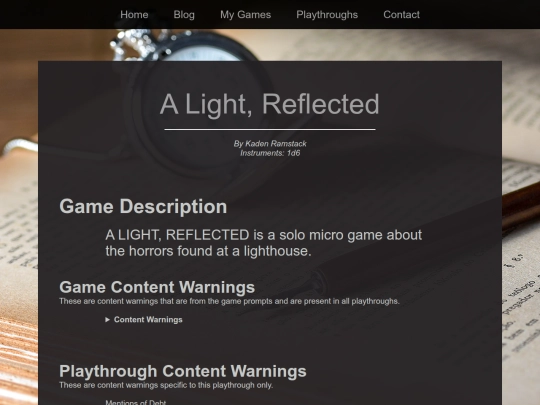Click the solo micro game description paragraph
540x405 pixels.
[x=263, y=243]
